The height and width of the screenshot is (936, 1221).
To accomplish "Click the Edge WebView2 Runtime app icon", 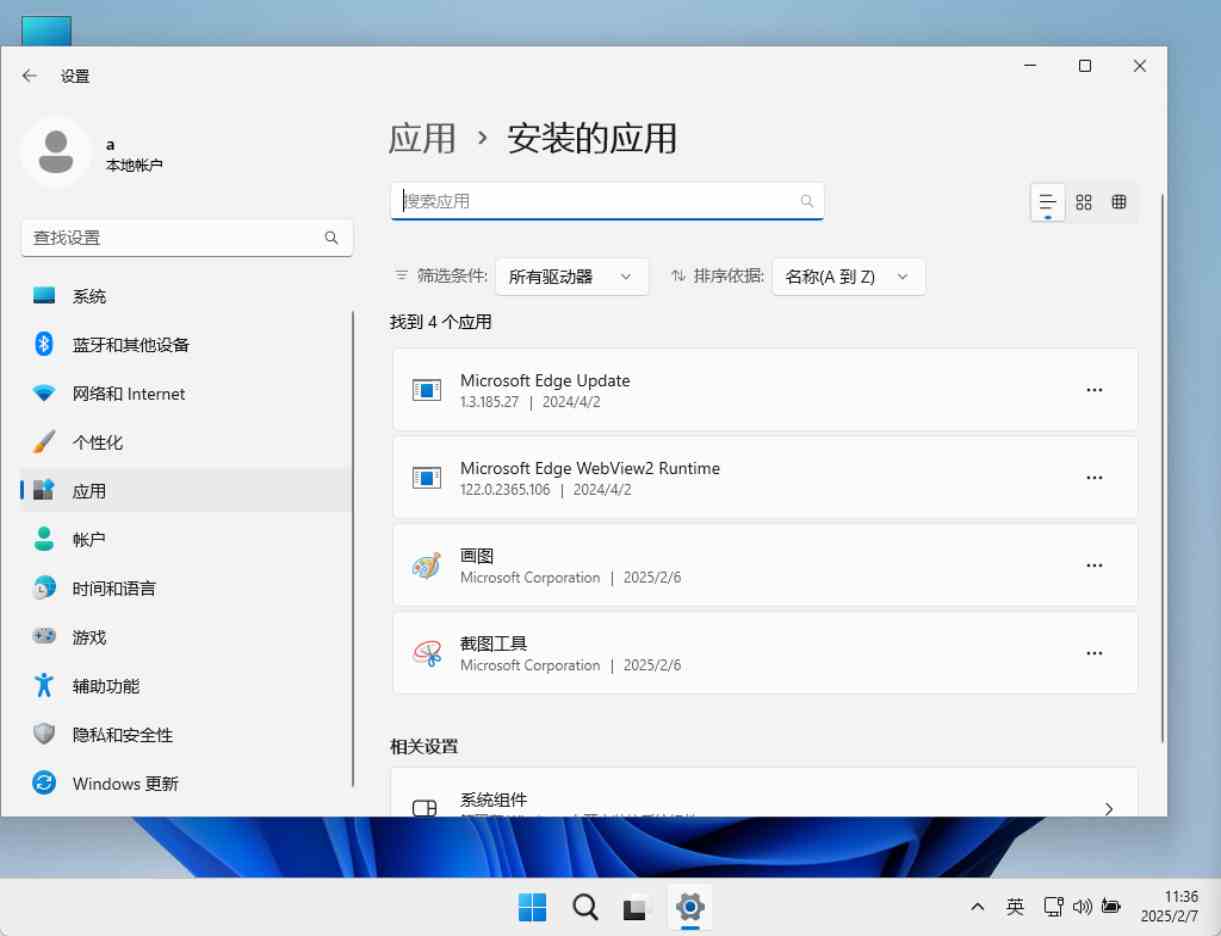I will click(427, 478).
